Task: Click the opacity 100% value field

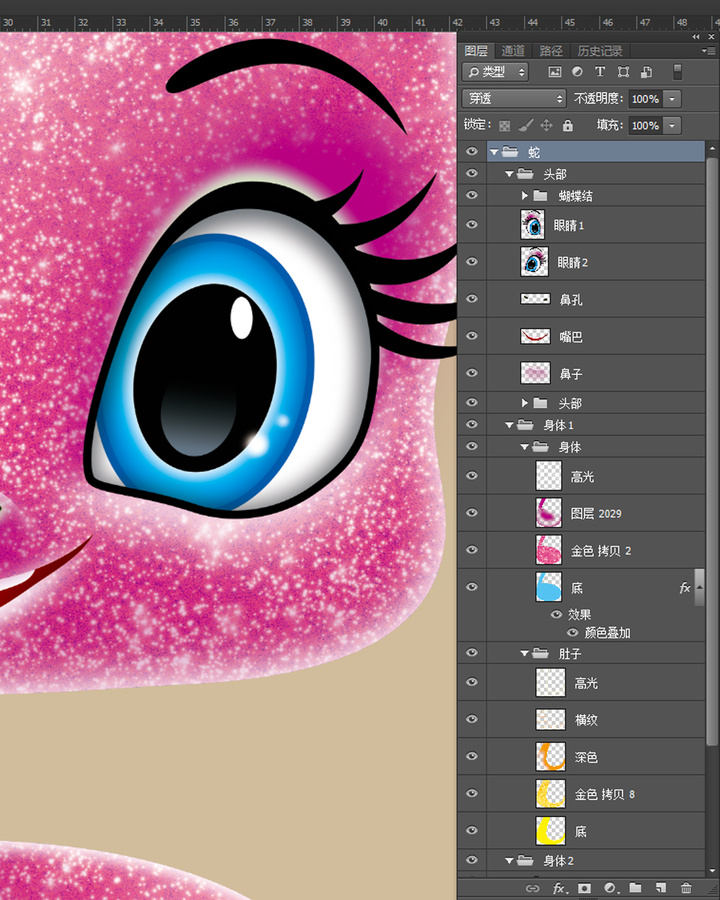Action: pyautogui.click(x=645, y=99)
